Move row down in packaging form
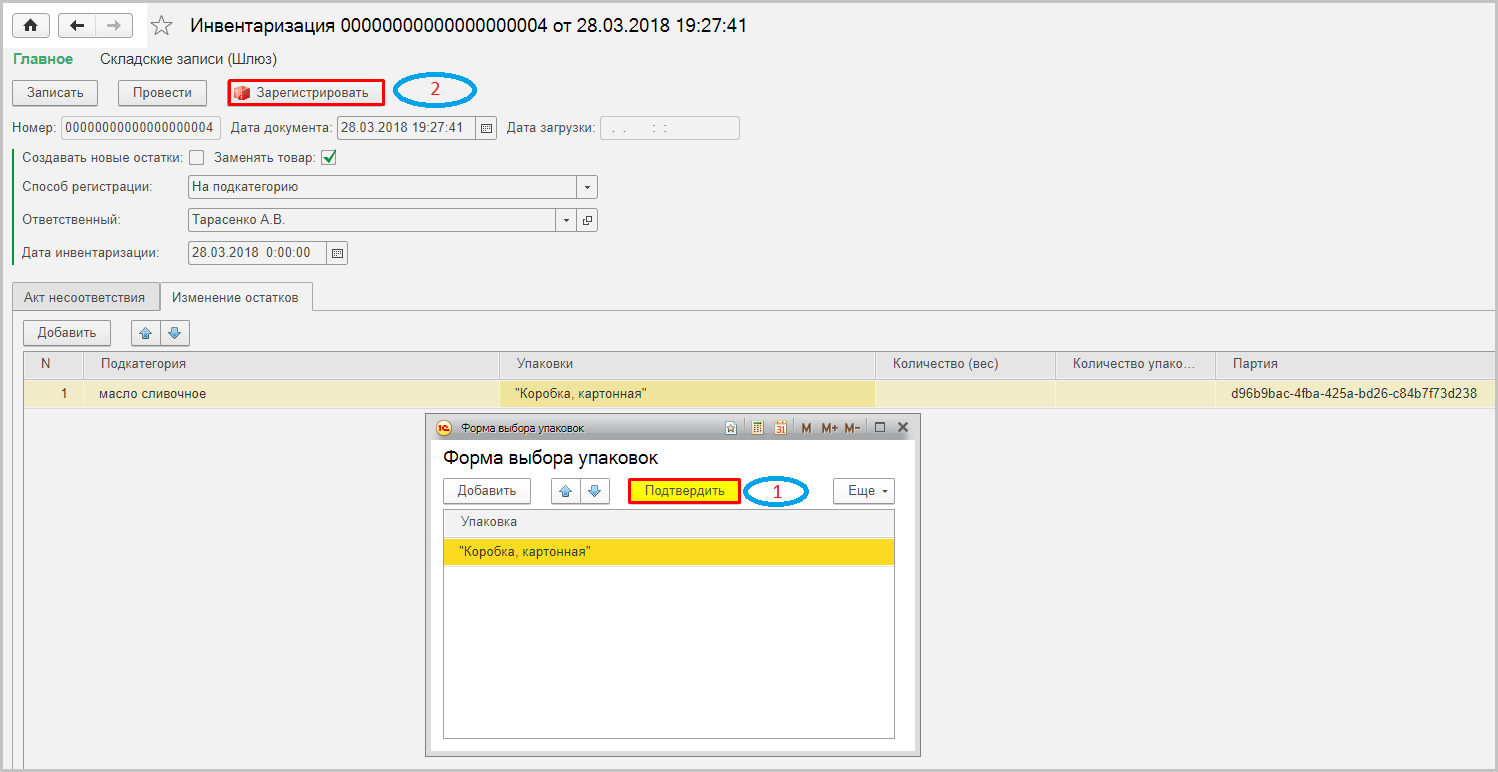The height and width of the screenshot is (772, 1498). point(594,491)
